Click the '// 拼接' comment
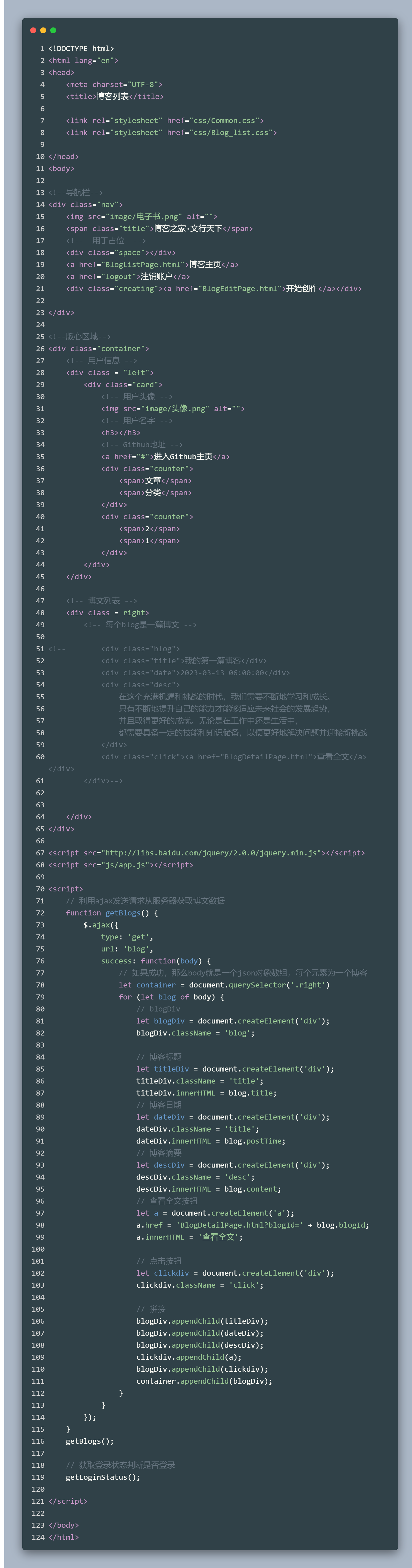 [151, 1309]
